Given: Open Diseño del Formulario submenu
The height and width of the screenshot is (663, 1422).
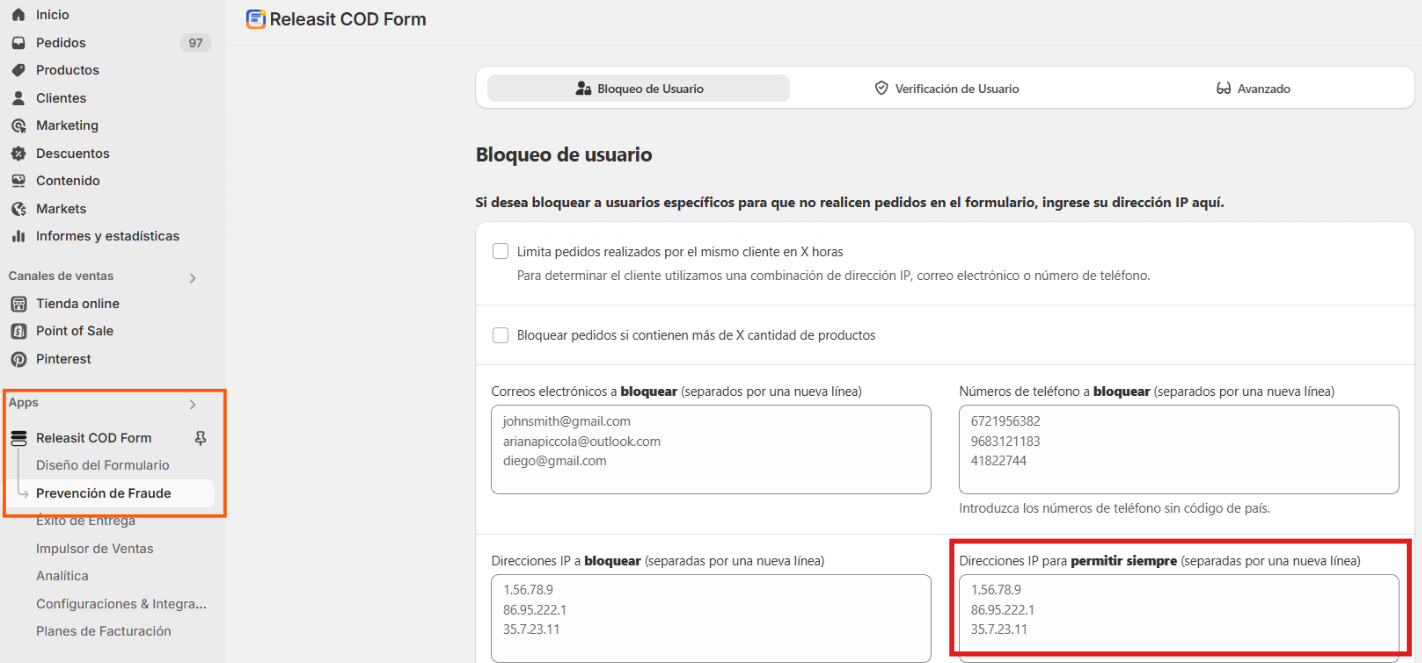Looking at the screenshot, I should [103, 465].
